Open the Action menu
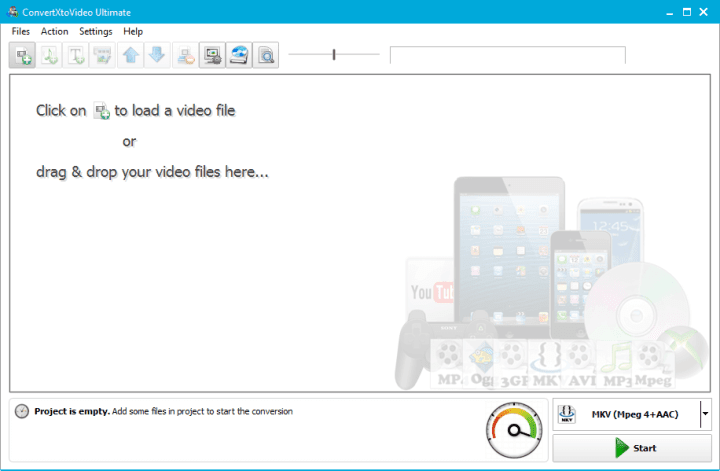Image resolution: width=720 pixels, height=471 pixels. pyautogui.click(x=54, y=31)
